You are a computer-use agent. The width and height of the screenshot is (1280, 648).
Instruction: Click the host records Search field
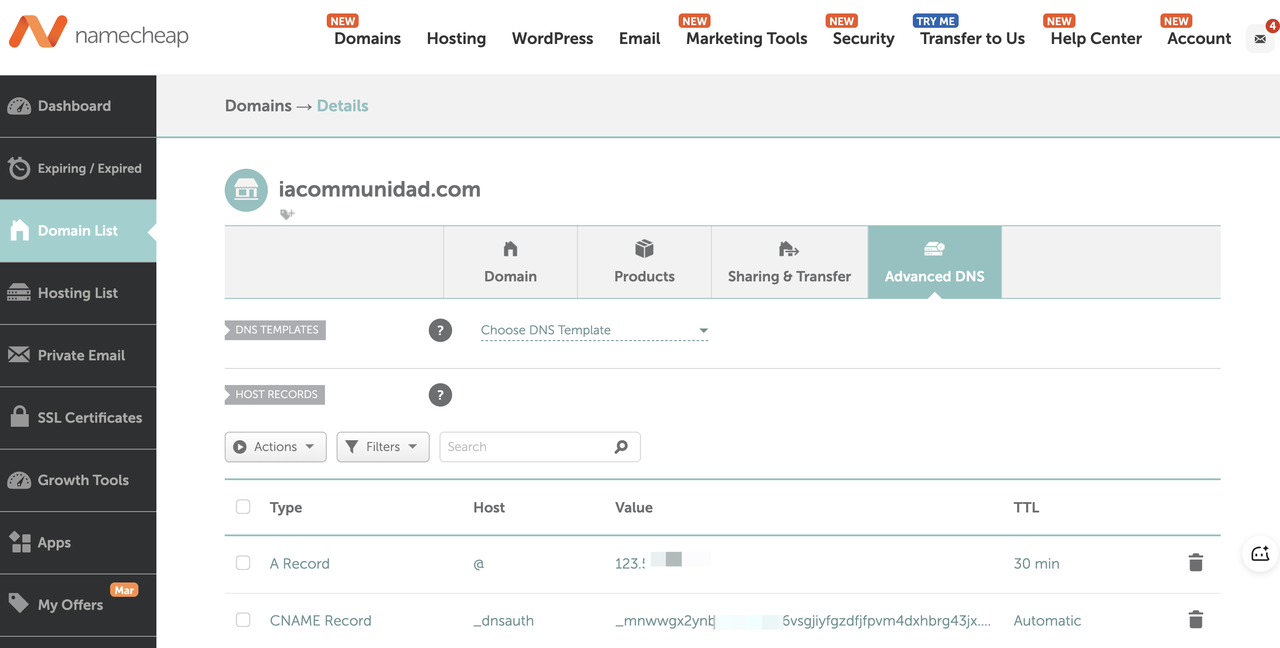coord(525,447)
